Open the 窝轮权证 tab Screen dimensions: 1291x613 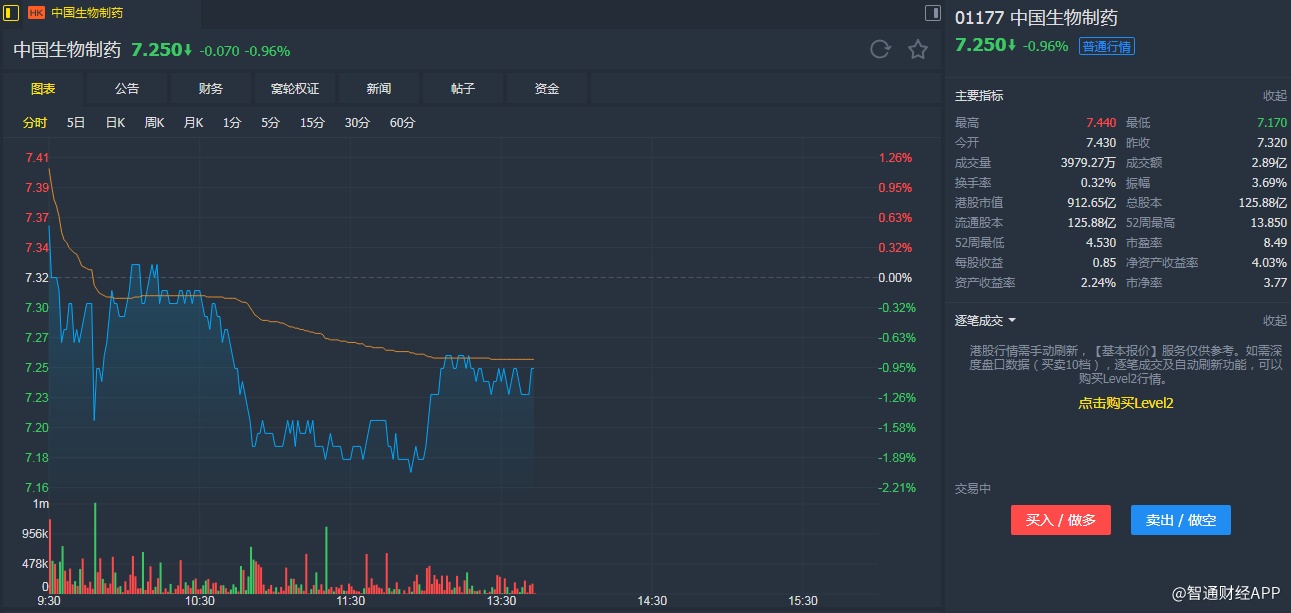[x=295, y=89]
